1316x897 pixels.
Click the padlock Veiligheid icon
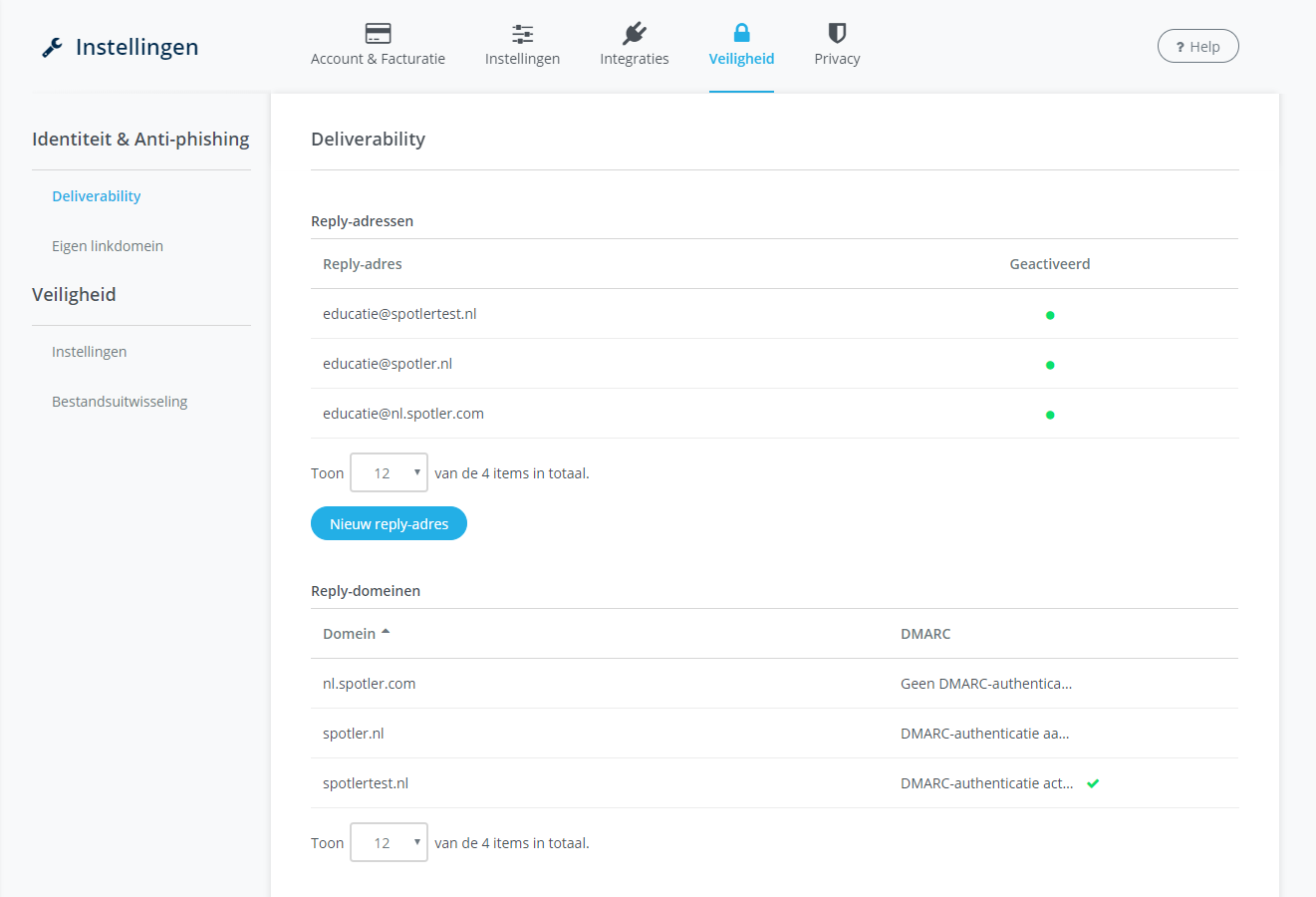(x=741, y=33)
